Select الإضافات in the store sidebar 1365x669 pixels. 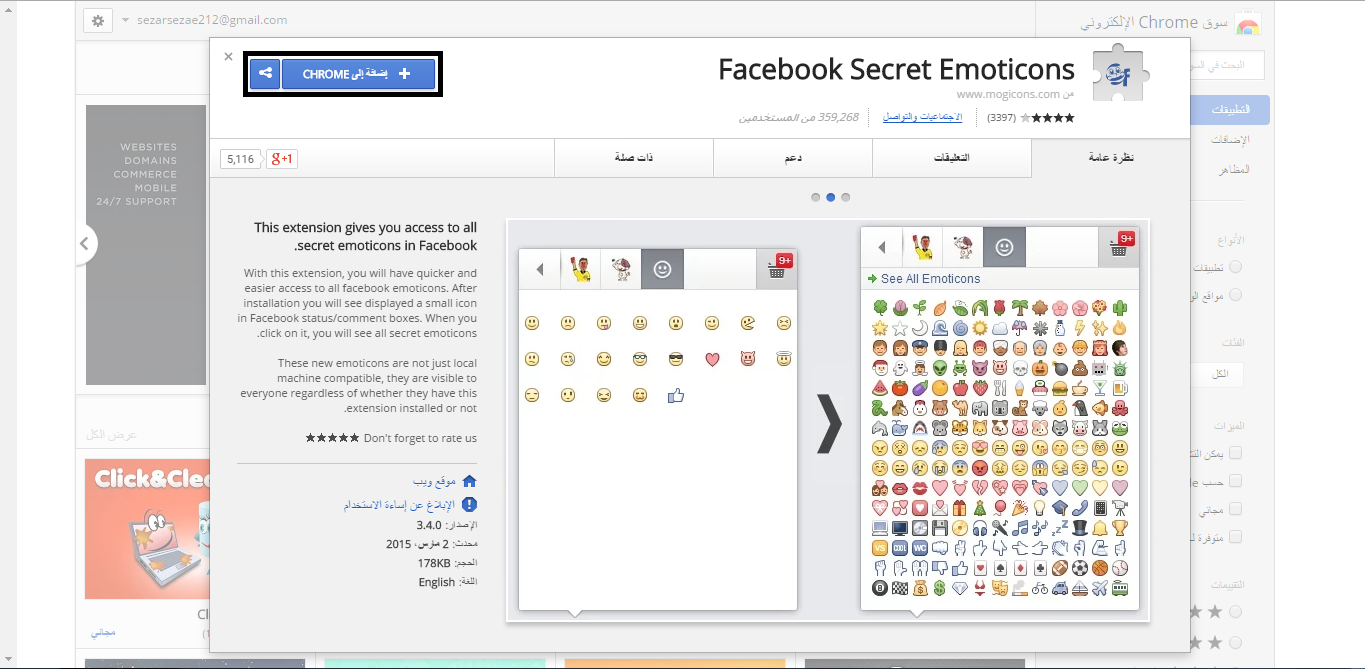click(1231, 140)
